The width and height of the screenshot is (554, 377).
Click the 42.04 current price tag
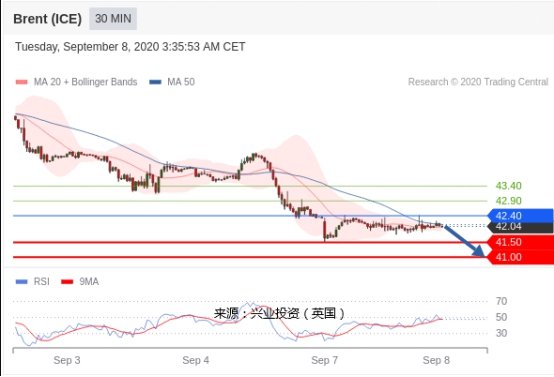coord(520,227)
